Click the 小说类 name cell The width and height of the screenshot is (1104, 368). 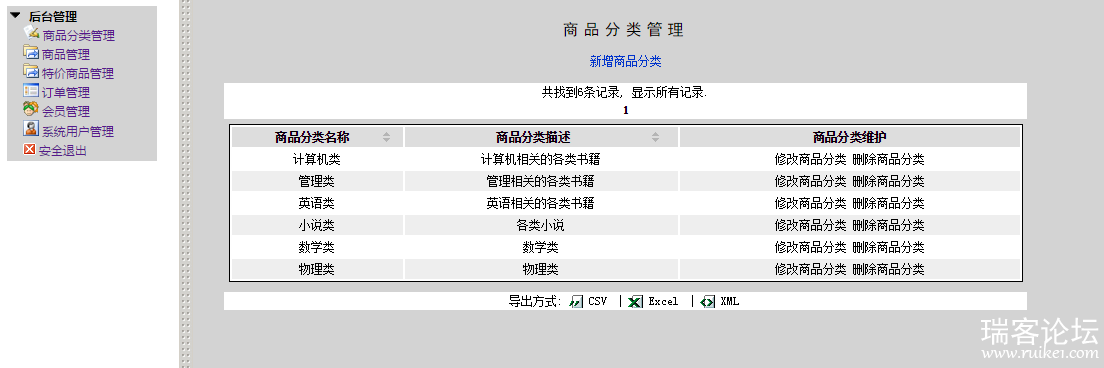(317, 226)
